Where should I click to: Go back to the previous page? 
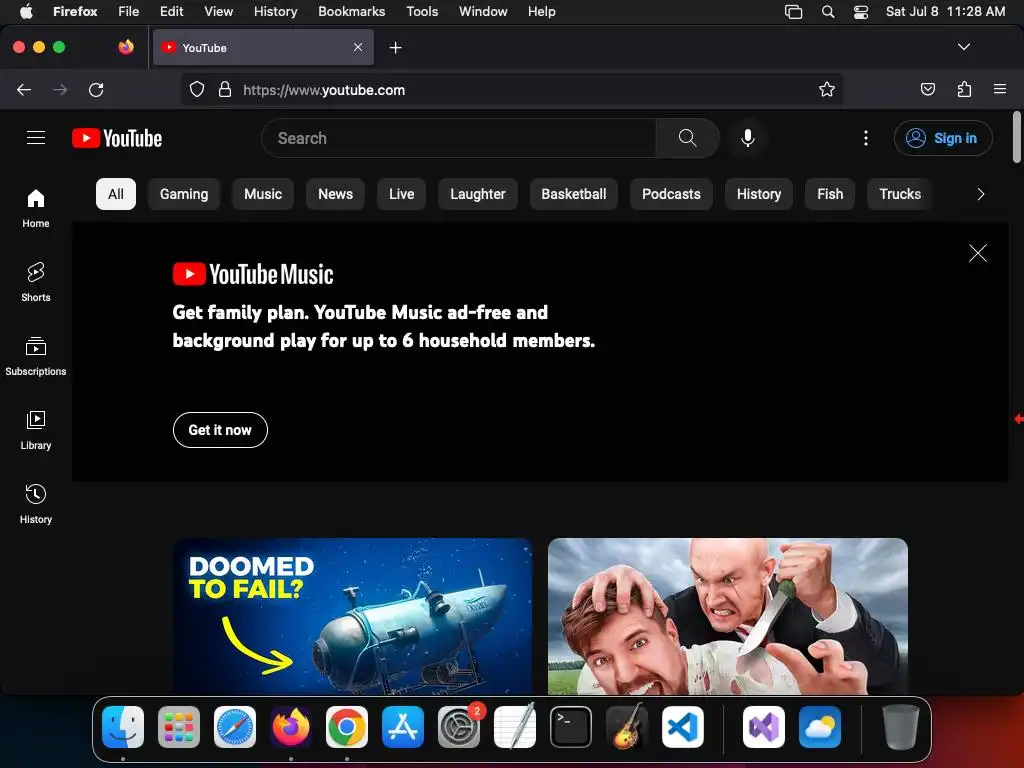(x=24, y=89)
